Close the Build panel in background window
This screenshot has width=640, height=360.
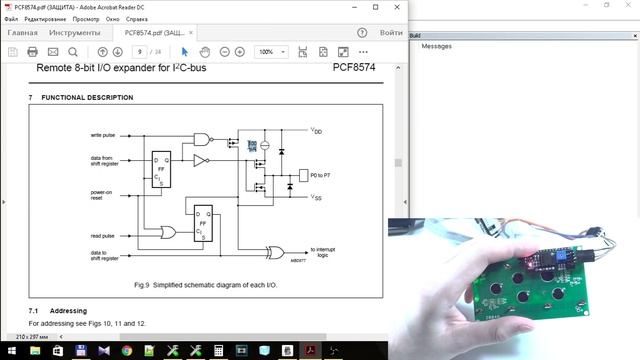(x=635, y=36)
